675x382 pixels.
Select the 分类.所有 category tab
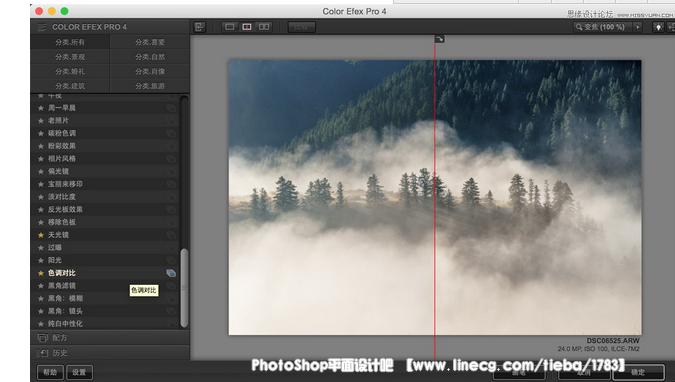click(70, 42)
